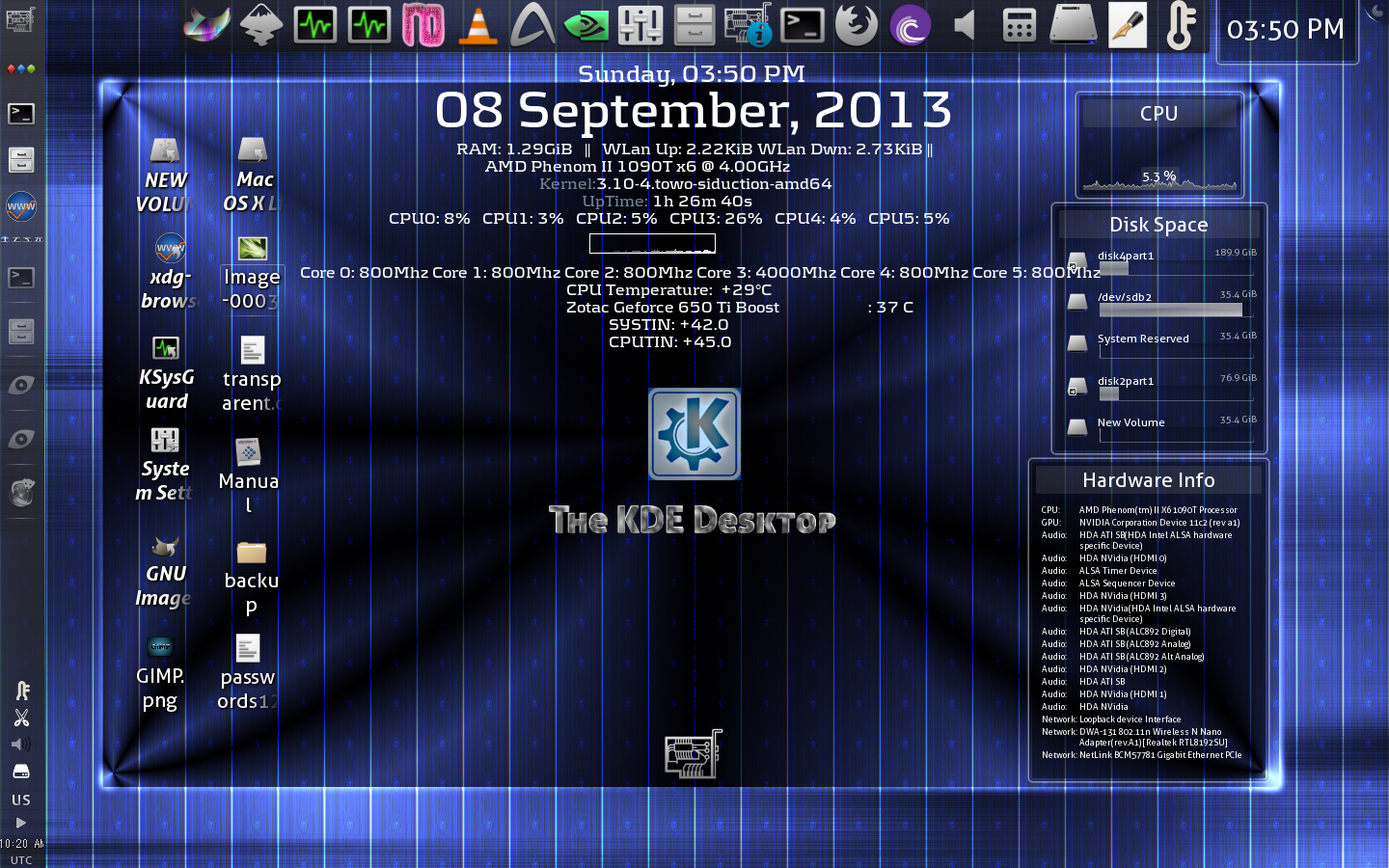Viewport: 1389px width, 868px height.
Task: Open the hard drive icon in top panel
Action: (x=1073, y=25)
